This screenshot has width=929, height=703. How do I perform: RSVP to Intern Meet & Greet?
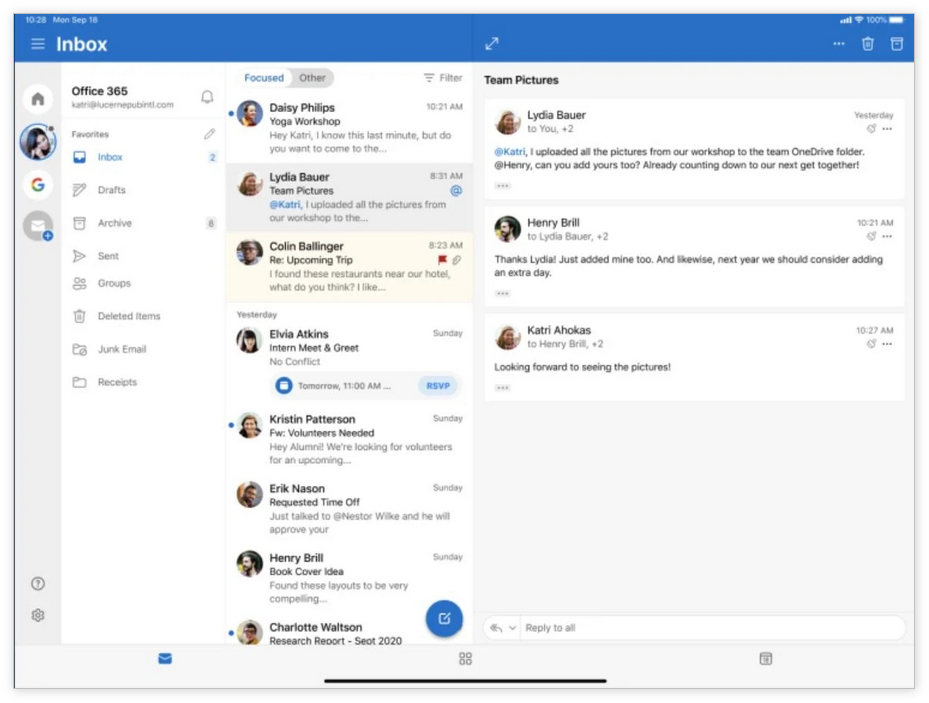438,386
